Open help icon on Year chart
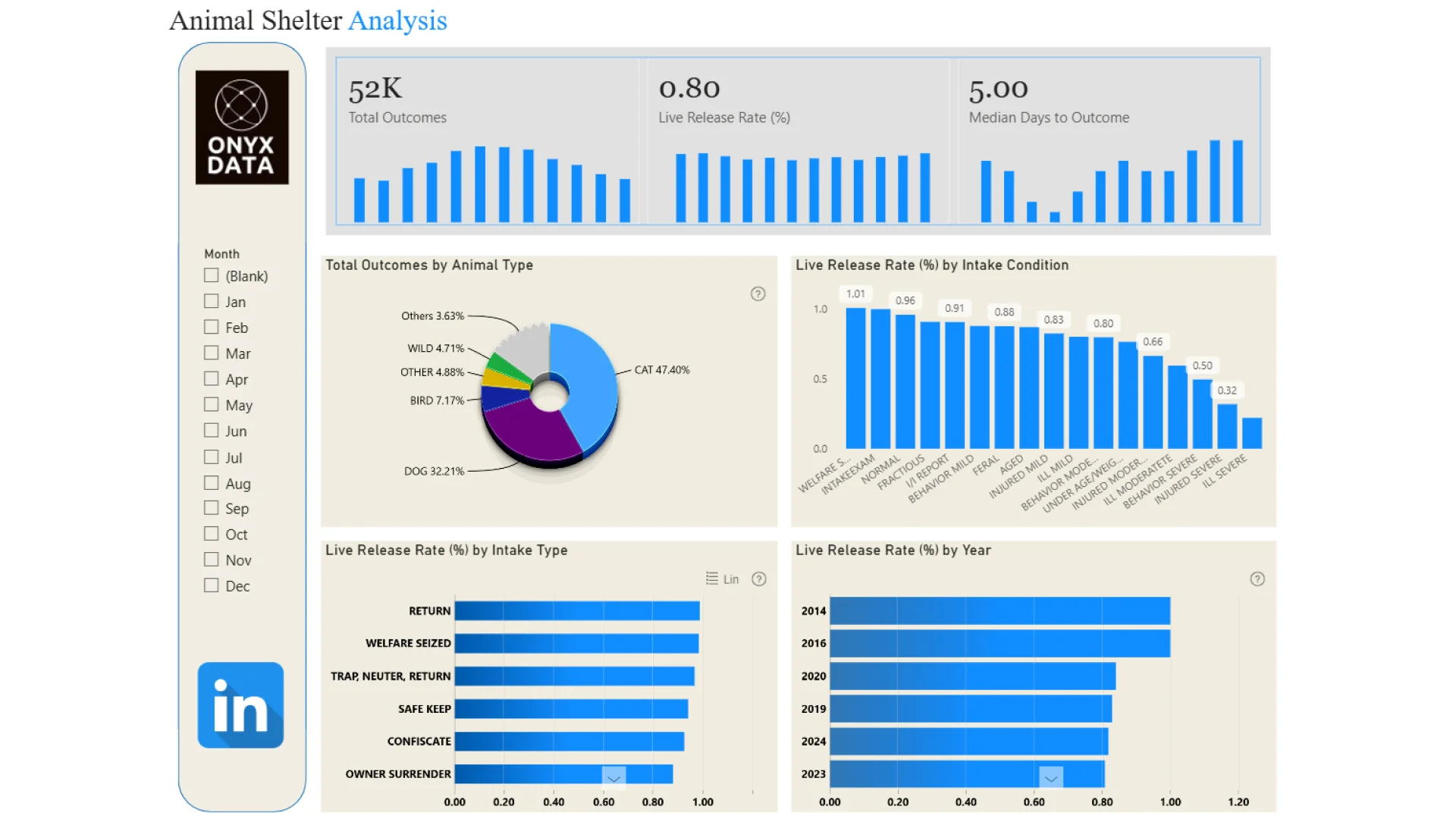1456x819 pixels. [x=1257, y=579]
